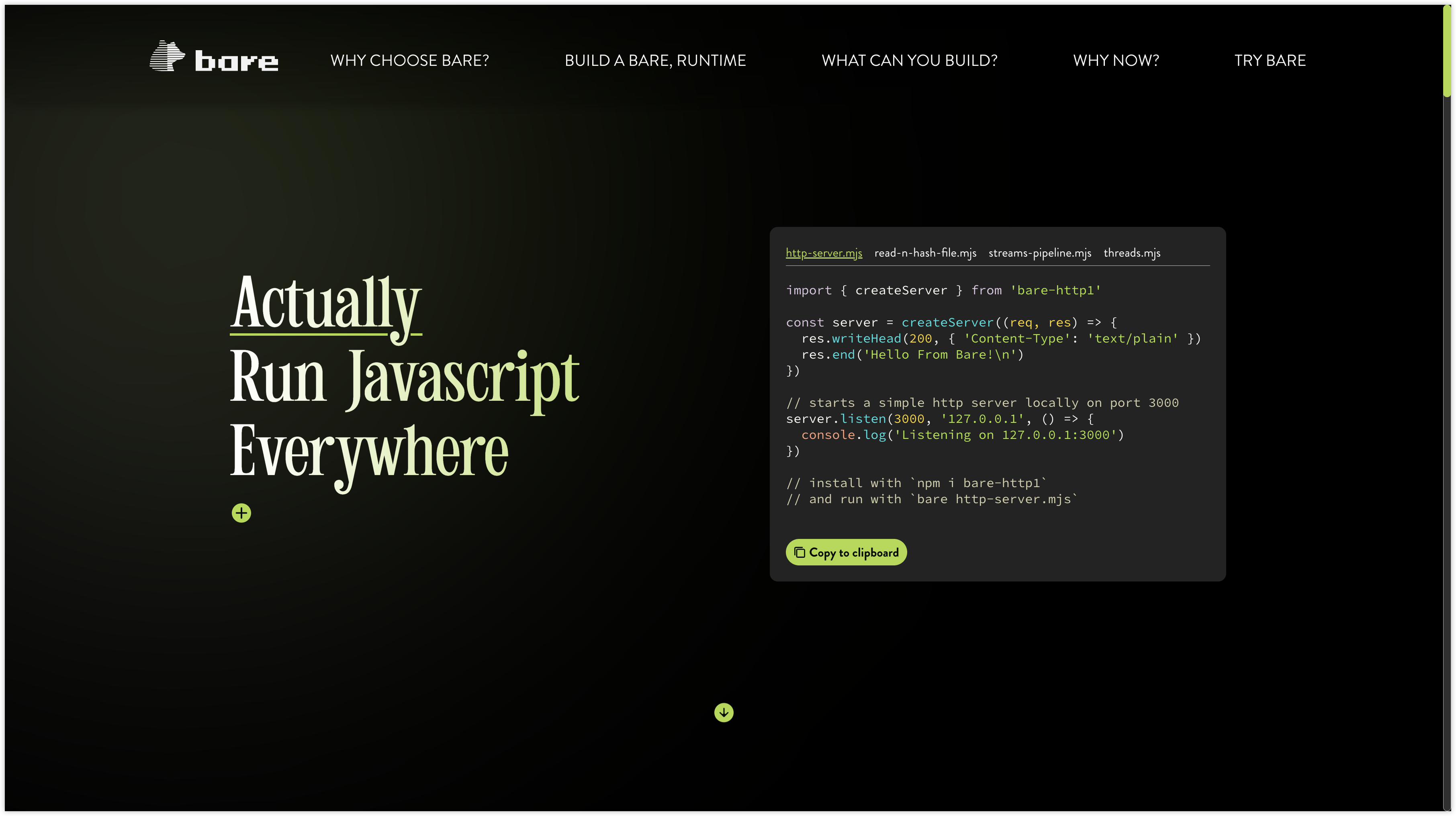
Task: Click the bare wordmark text logo
Action: [x=236, y=61]
